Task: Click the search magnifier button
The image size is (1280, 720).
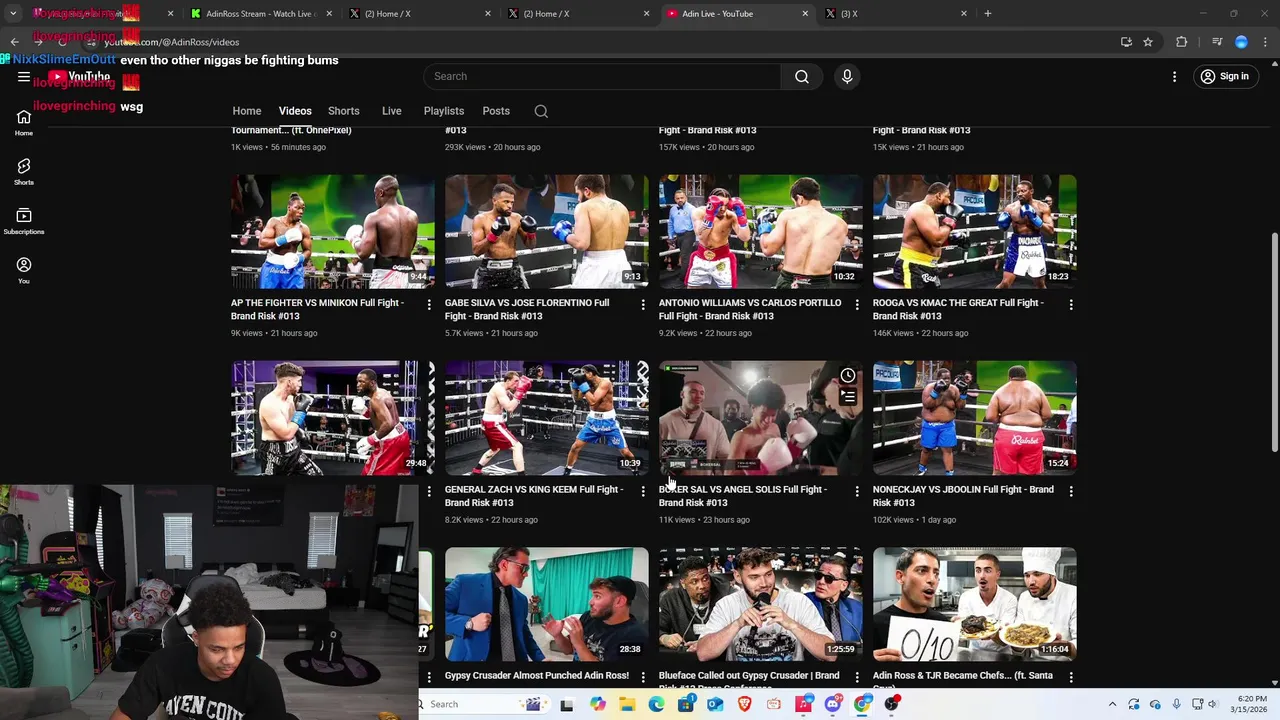Action: (x=802, y=76)
